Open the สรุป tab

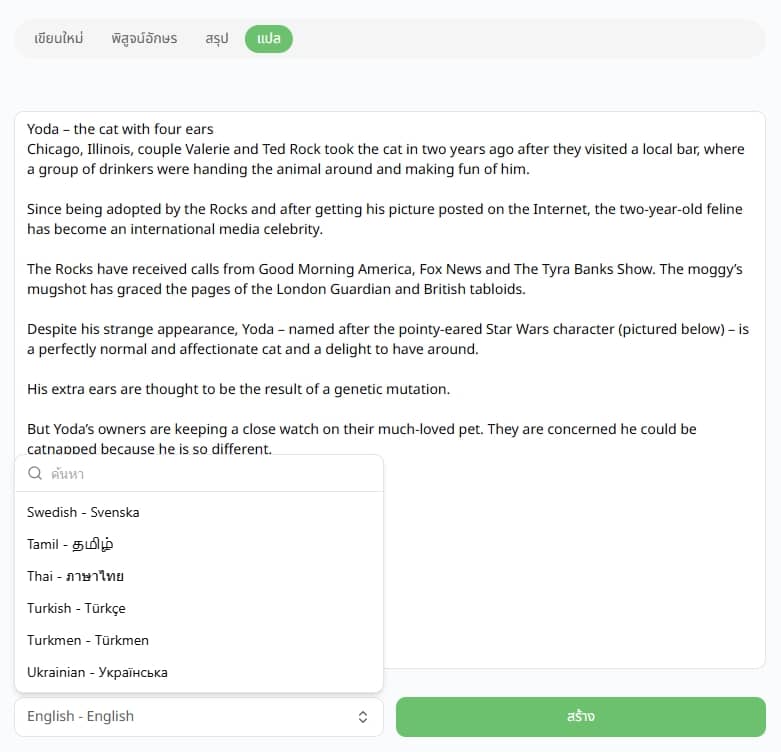coord(217,39)
